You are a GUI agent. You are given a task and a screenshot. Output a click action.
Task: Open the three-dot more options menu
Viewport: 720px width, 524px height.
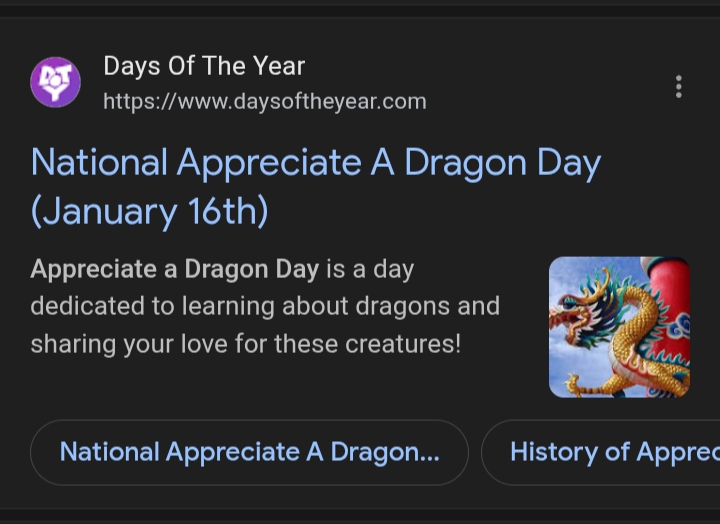679,87
